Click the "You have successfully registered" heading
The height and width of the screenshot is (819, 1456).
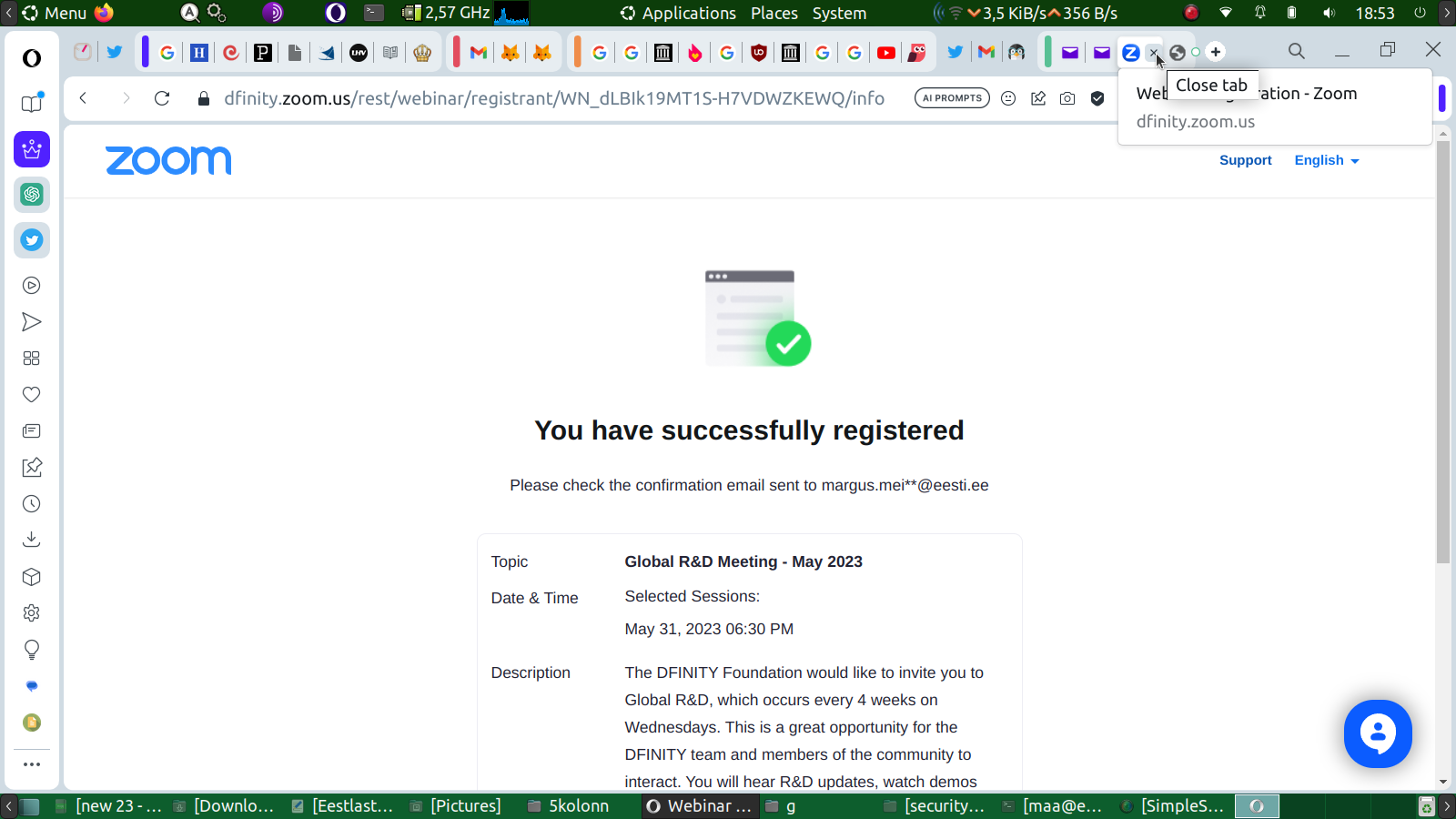(749, 430)
